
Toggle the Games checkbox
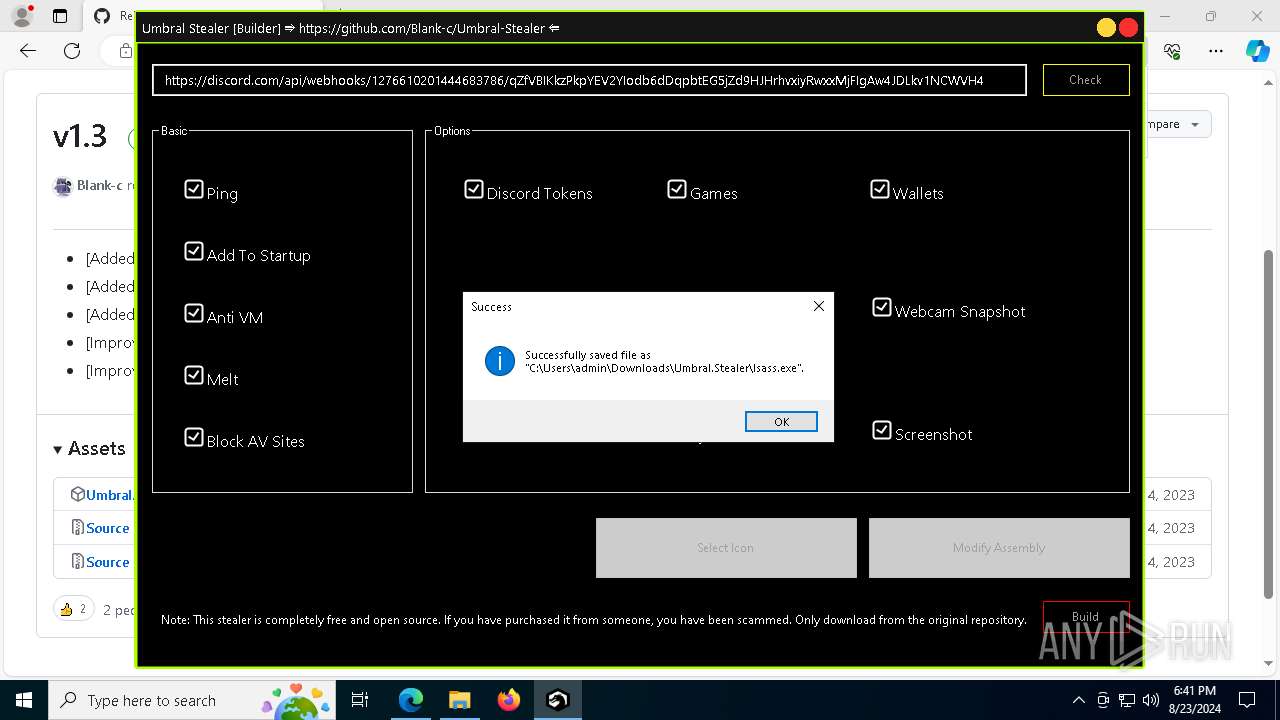(677, 189)
